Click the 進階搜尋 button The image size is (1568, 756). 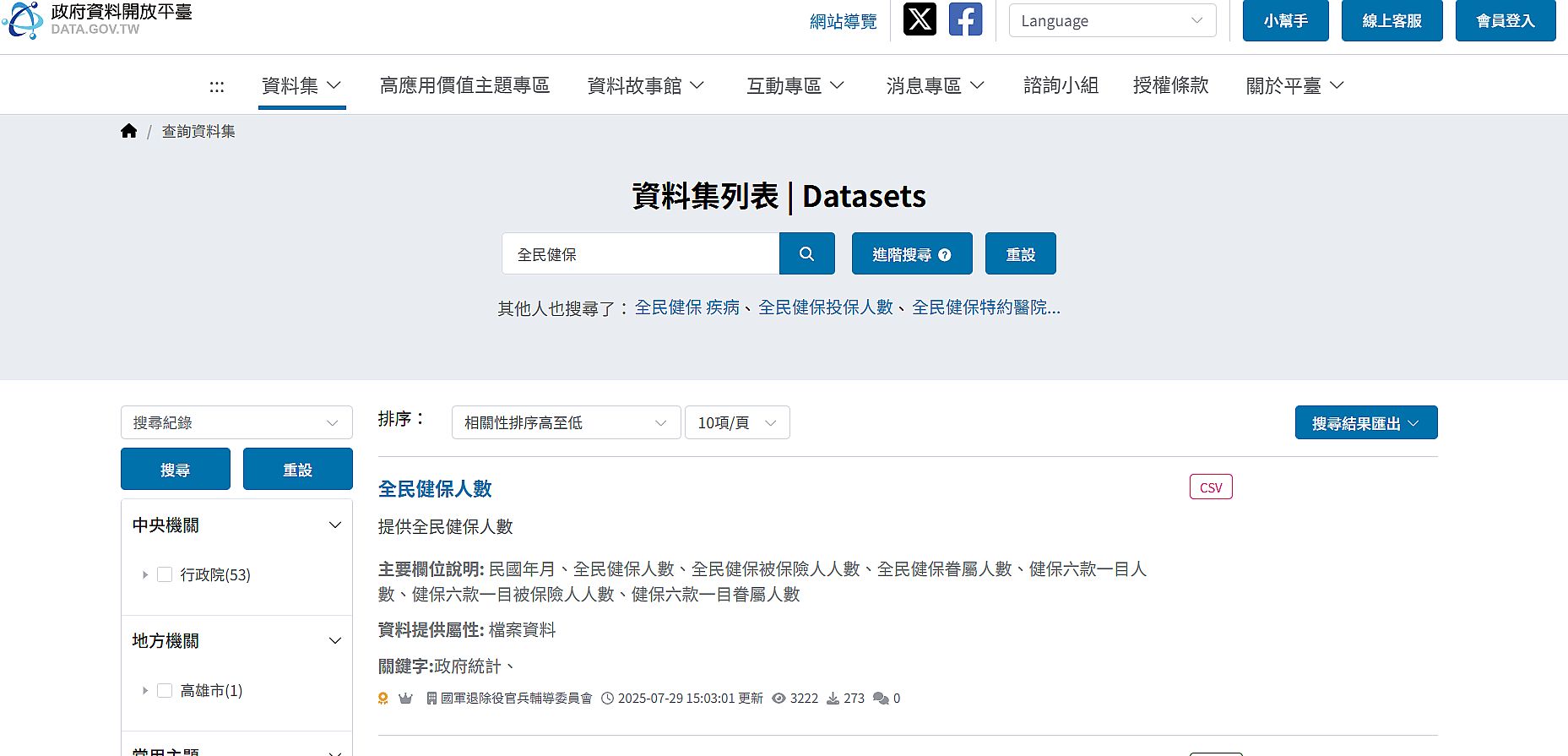(911, 253)
